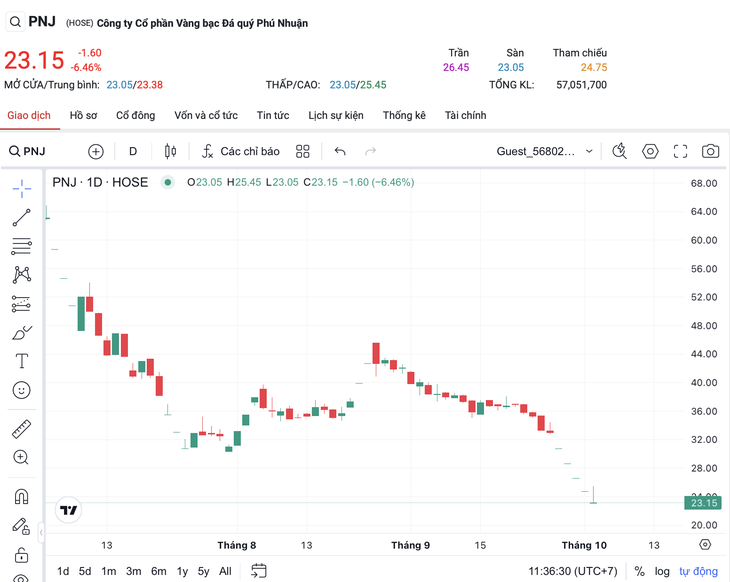Click the Trần ceiling price 26.45

[456, 68]
